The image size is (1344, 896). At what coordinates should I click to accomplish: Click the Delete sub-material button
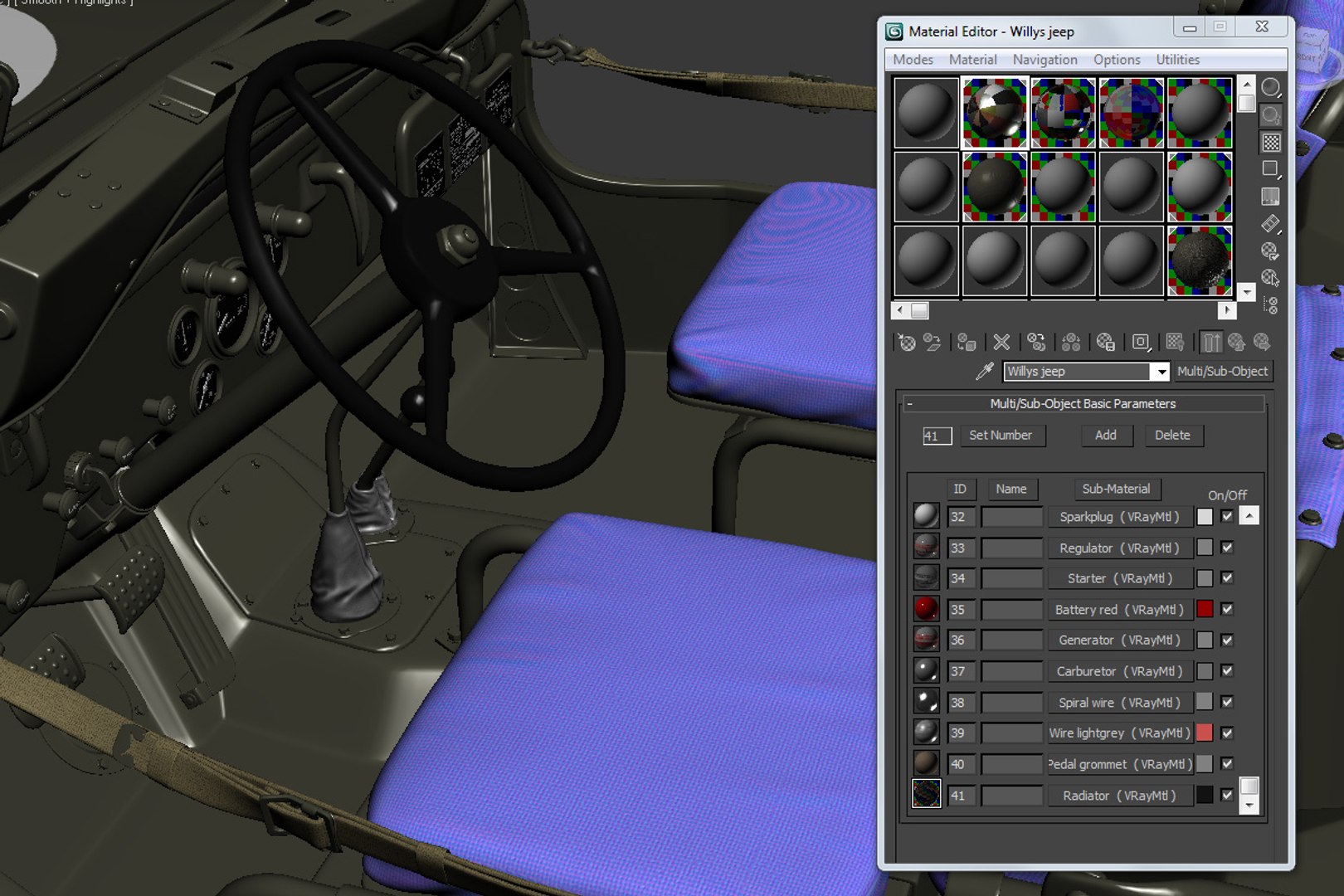pos(1172,435)
